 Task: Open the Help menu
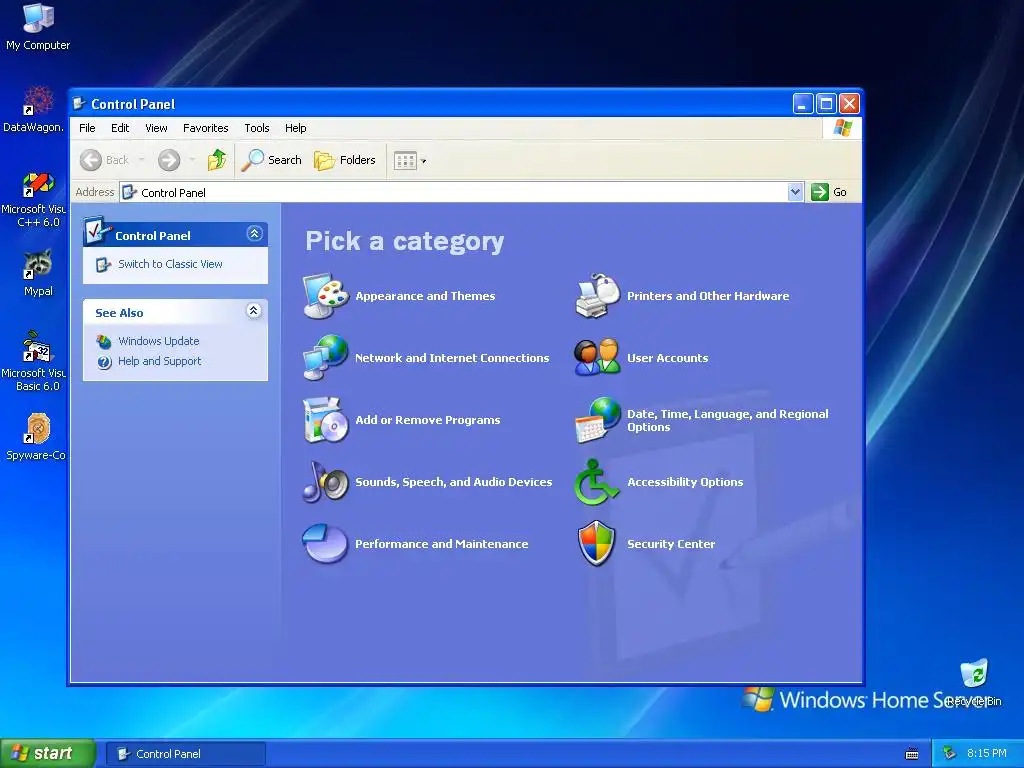tap(295, 128)
